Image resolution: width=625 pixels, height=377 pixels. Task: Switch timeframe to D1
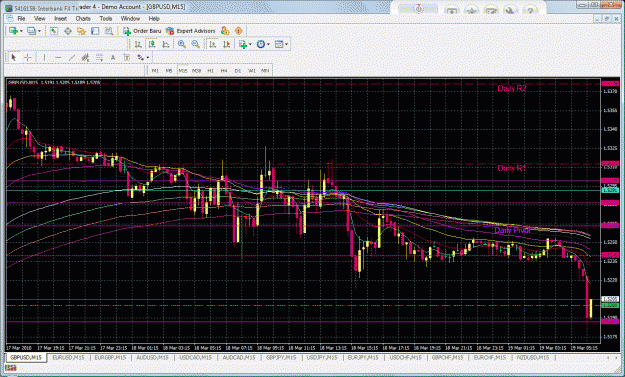[238, 71]
